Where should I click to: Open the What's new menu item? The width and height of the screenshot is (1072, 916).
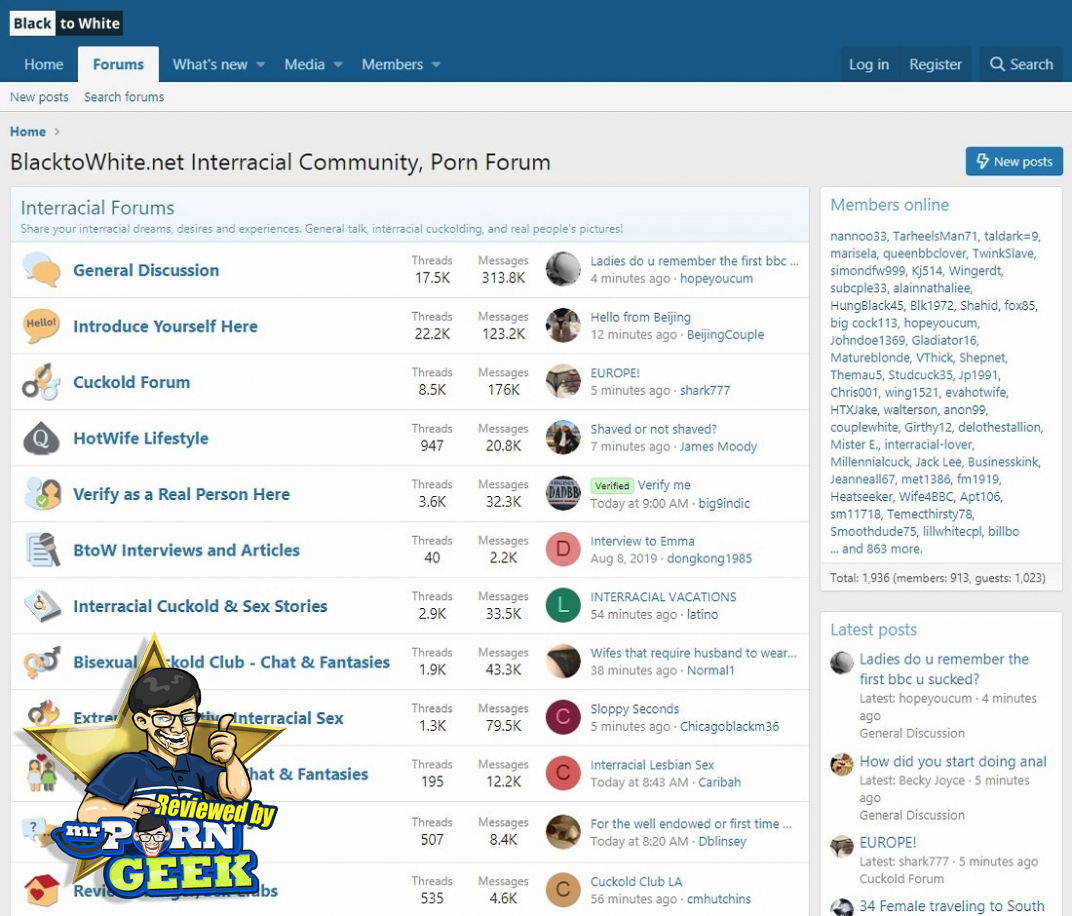210,64
